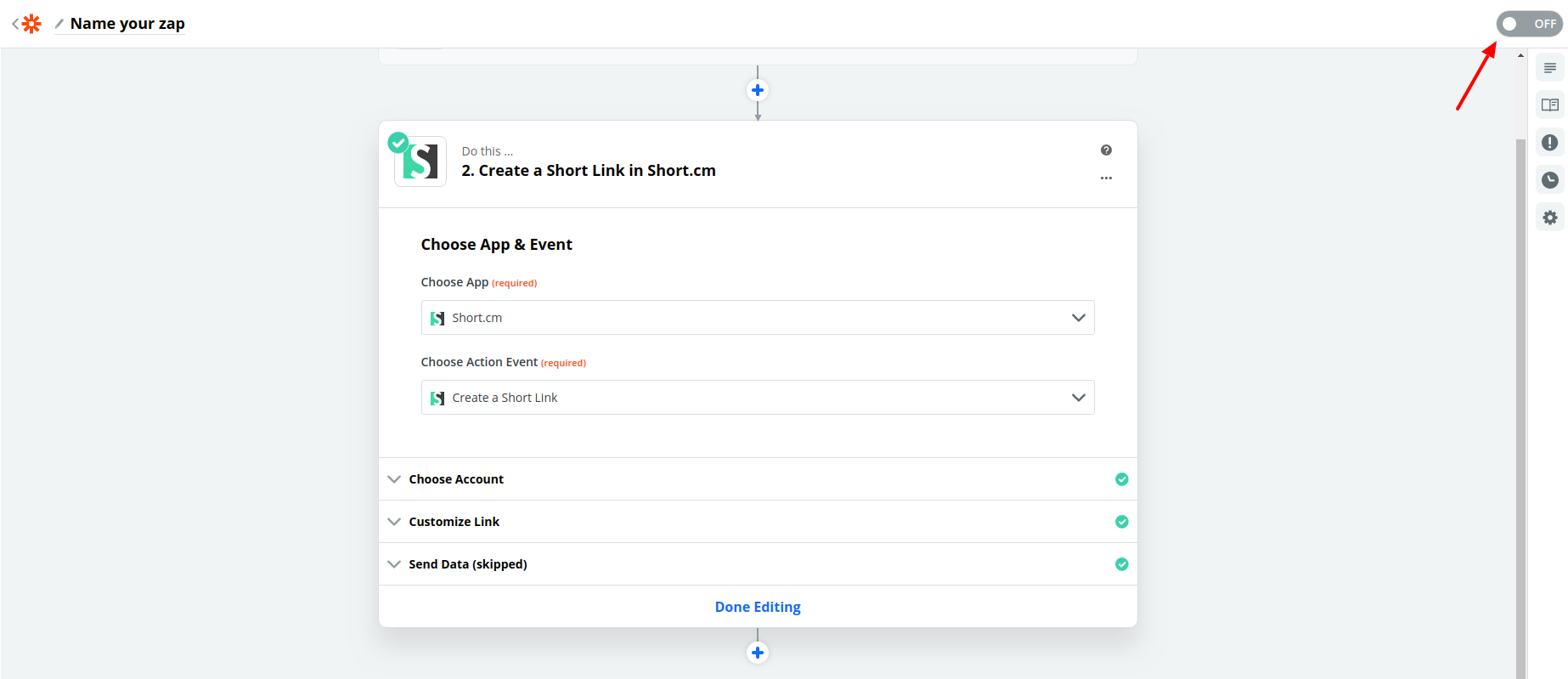Open the help guide book icon in sidebar
The height and width of the screenshot is (679, 1568).
(x=1550, y=105)
